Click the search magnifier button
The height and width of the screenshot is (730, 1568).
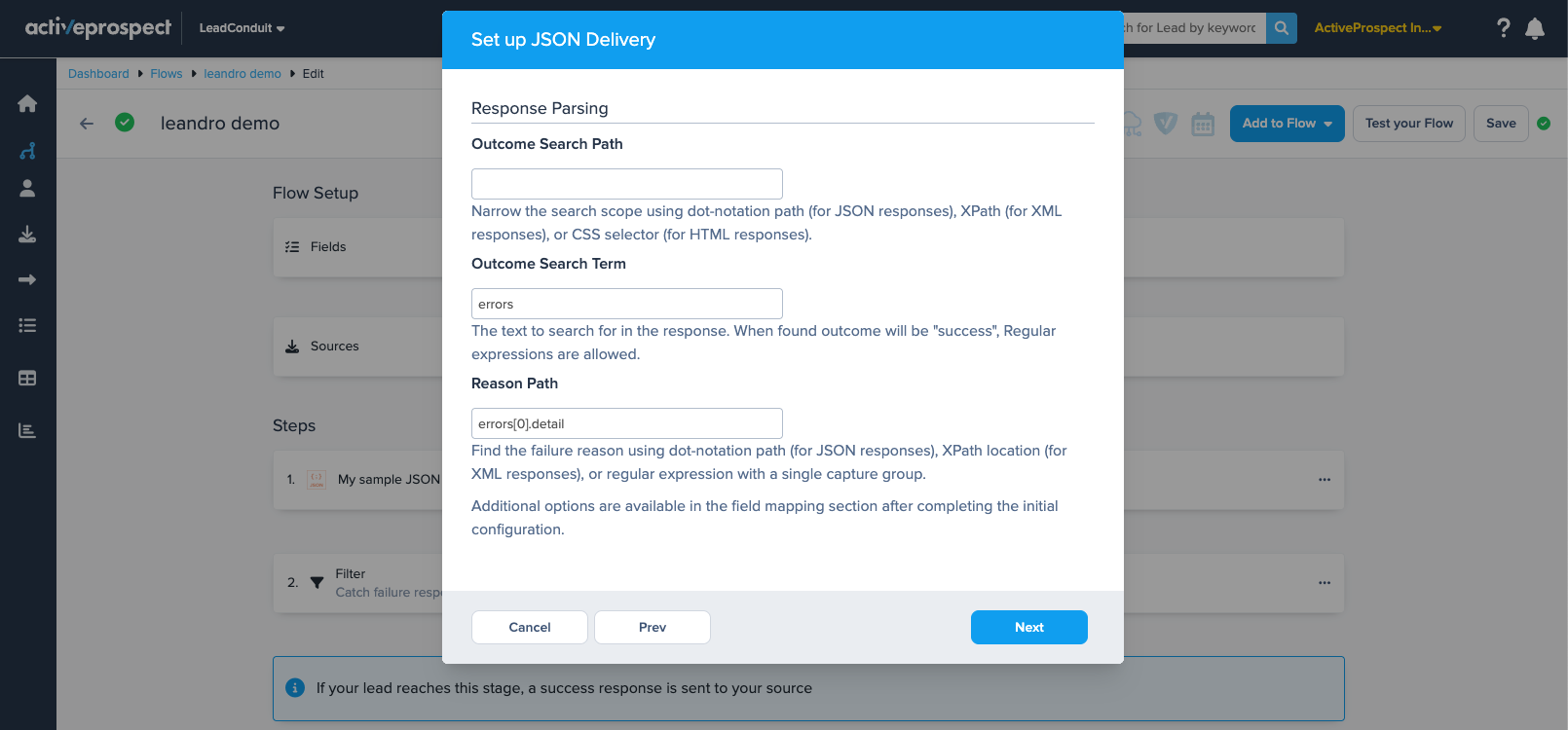point(1282,28)
